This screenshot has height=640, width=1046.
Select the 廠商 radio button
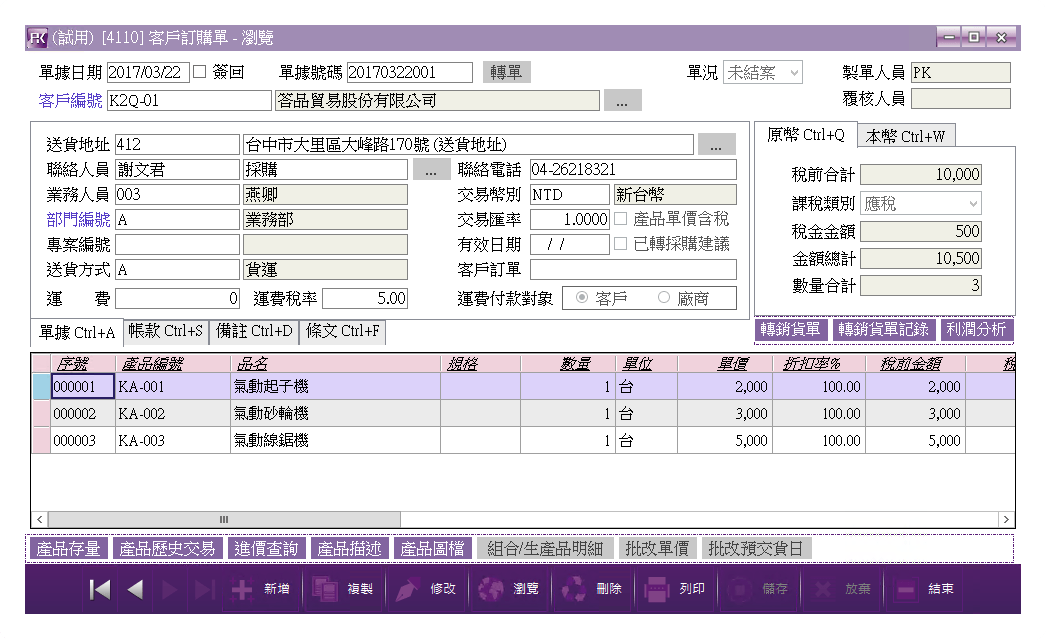pyautogui.click(x=664, y=298)
